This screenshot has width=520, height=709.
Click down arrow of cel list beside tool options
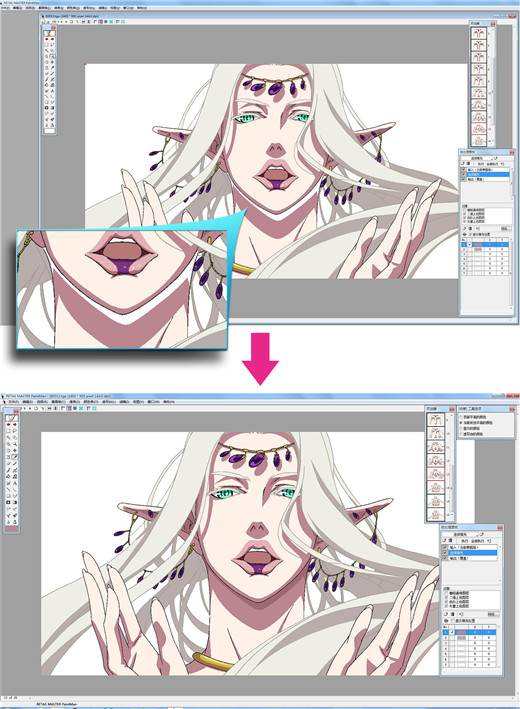click(452, 514)
